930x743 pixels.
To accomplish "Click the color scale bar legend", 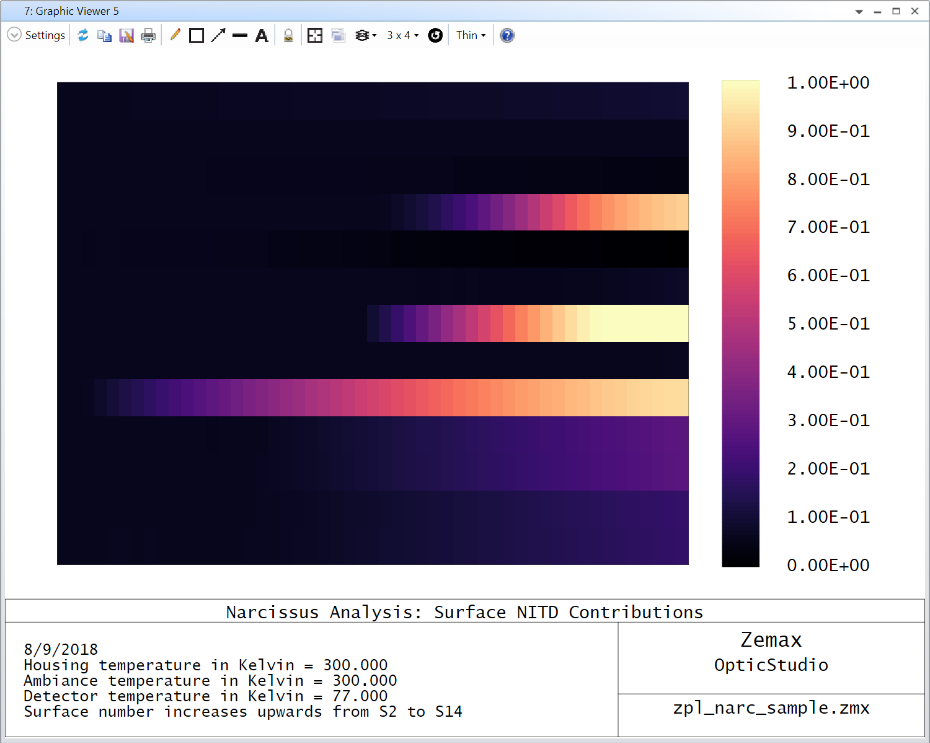I will point(740,323).
